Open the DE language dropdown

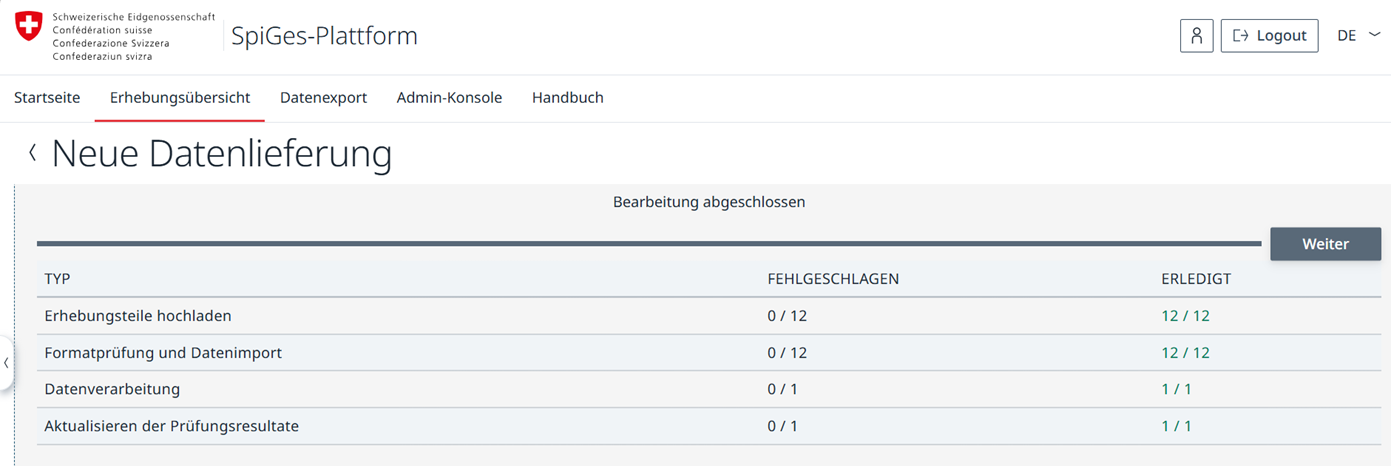(1358, 35)
